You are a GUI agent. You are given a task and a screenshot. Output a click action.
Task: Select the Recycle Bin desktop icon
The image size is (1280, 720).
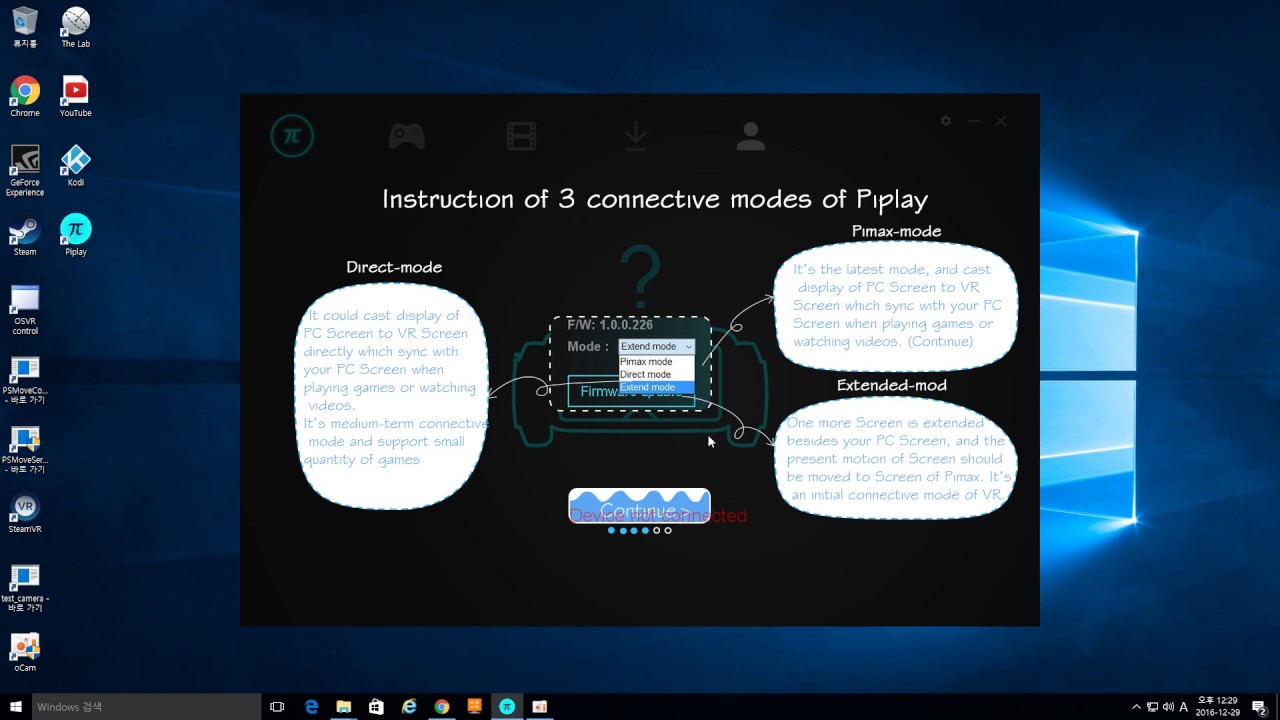[25, 27]
